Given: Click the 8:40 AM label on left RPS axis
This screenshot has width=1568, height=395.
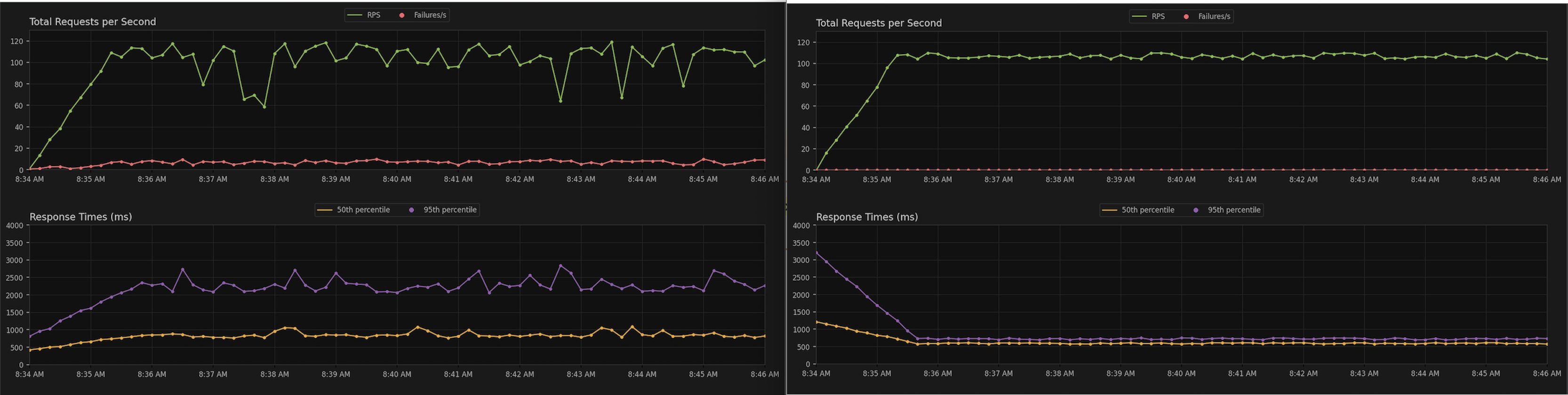Looking at the screenshot, I should click(397, 180).
